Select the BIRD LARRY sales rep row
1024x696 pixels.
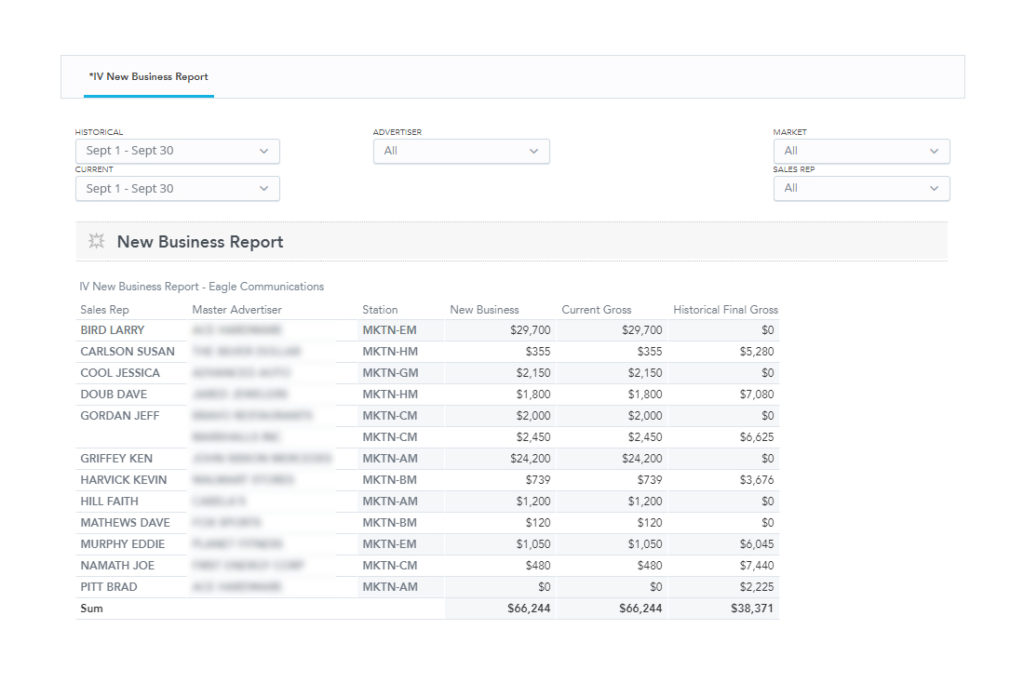point(427,330)
